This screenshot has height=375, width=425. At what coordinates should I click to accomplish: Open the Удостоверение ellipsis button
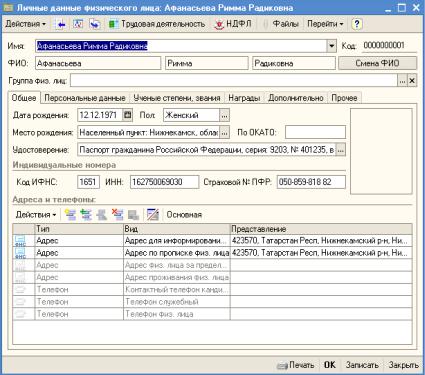[341, 150]
